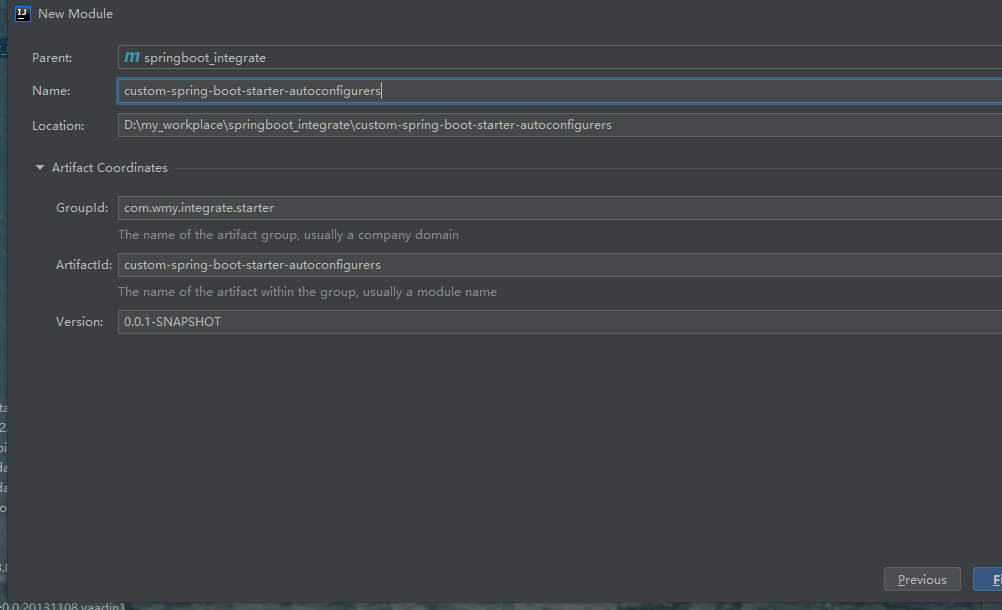This screenshot has height=610, width=1002.
Task: Click the 'Artifact Coordinates' heading text
Action: coord(110,167)
